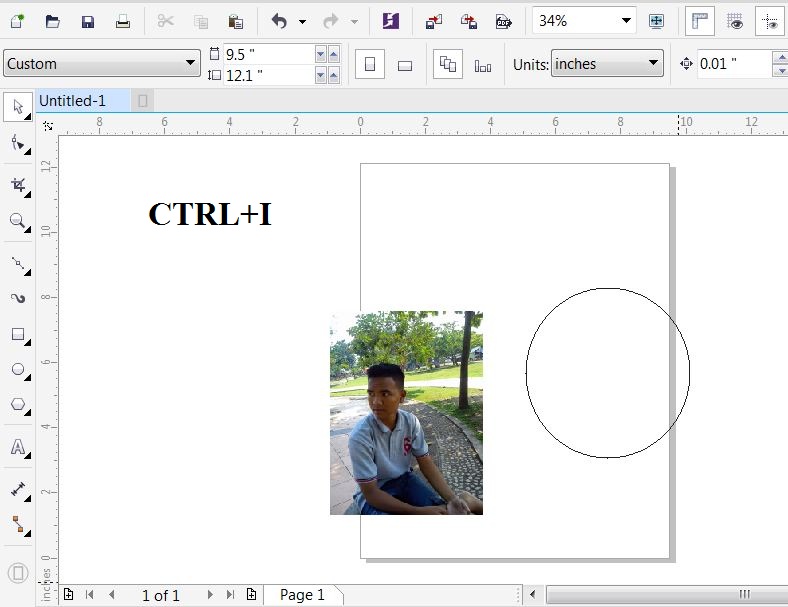Print the document

[x=123, y=21]
